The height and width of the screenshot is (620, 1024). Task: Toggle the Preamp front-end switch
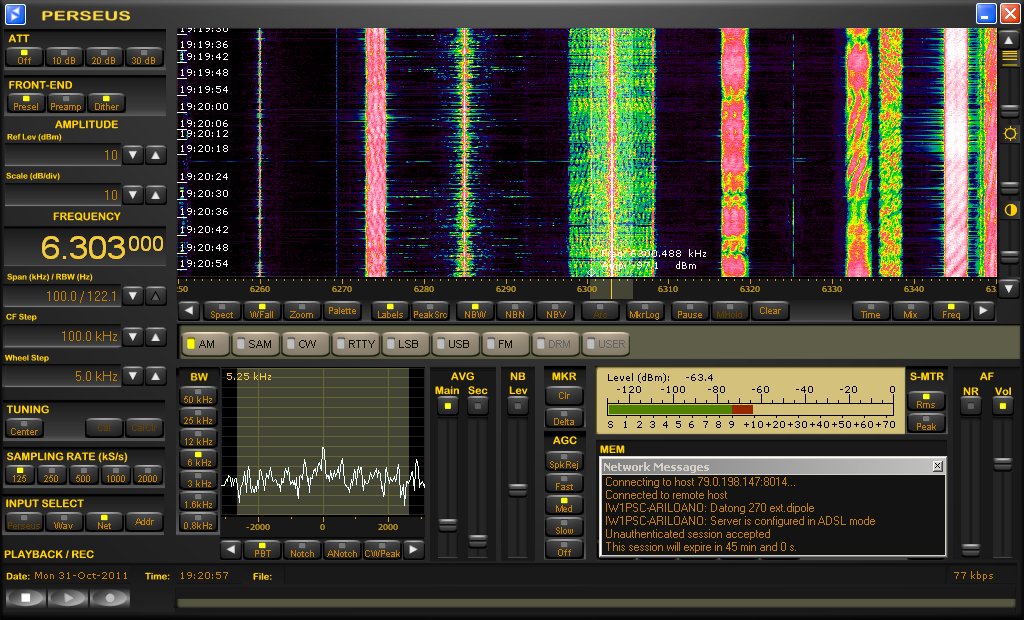point(66,102)
